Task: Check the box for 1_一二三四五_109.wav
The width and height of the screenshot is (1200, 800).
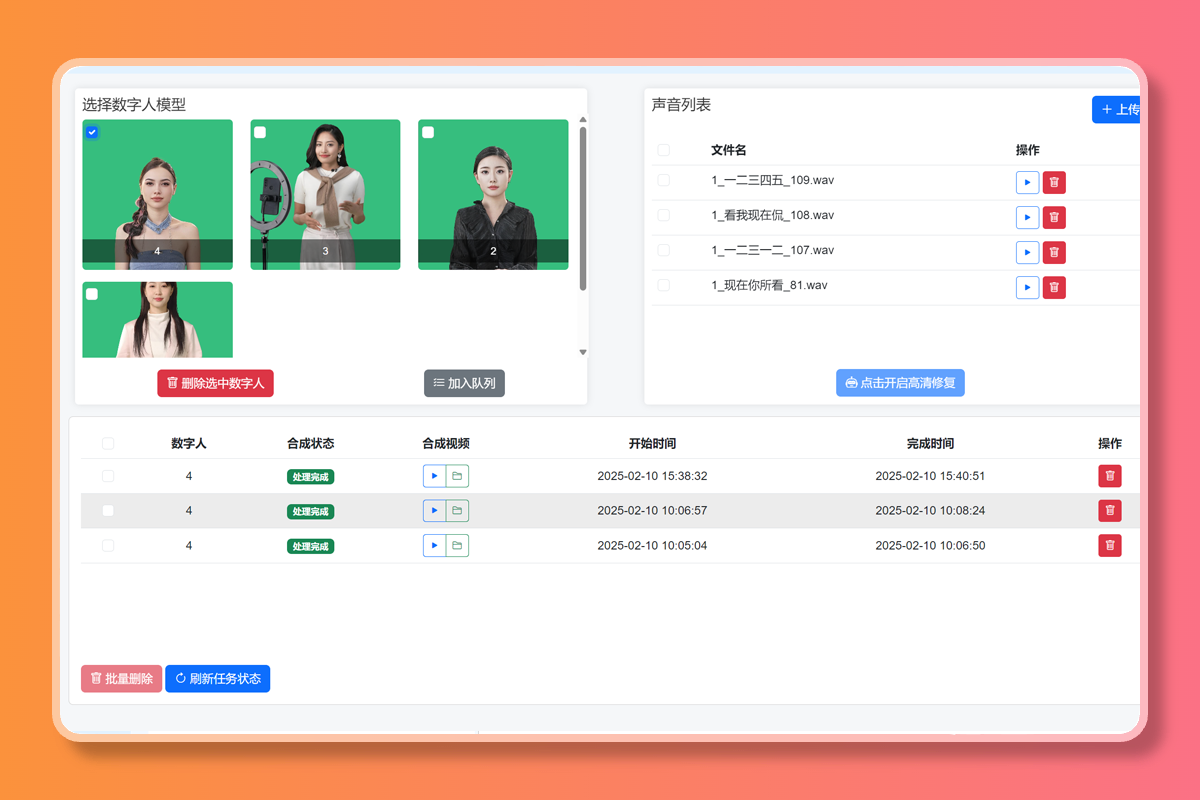Action: 663,180
